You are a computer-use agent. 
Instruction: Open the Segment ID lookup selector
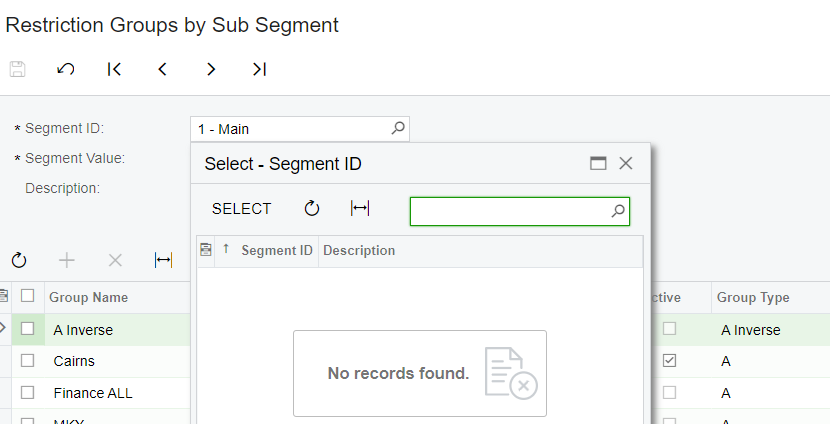[397, 128]
